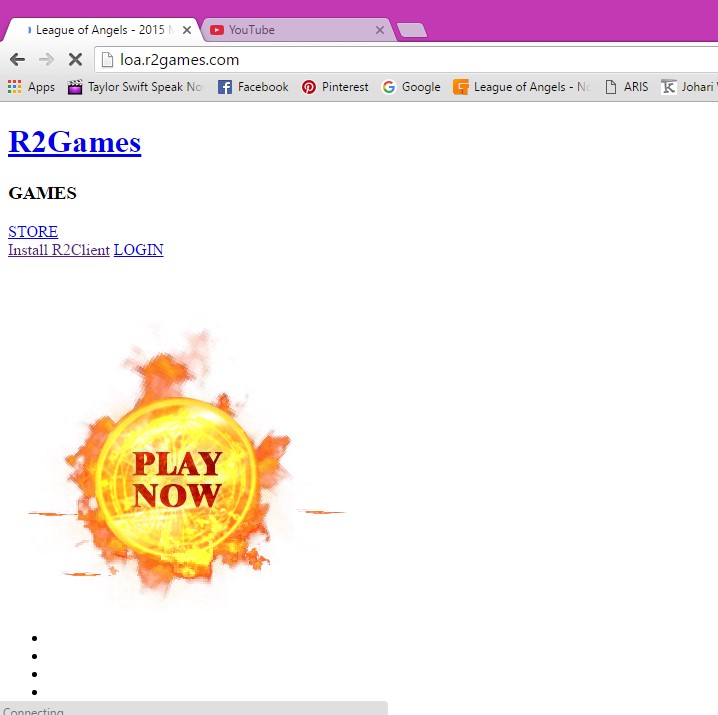Switch to the YouTube tab

click(x=290, y=30)
